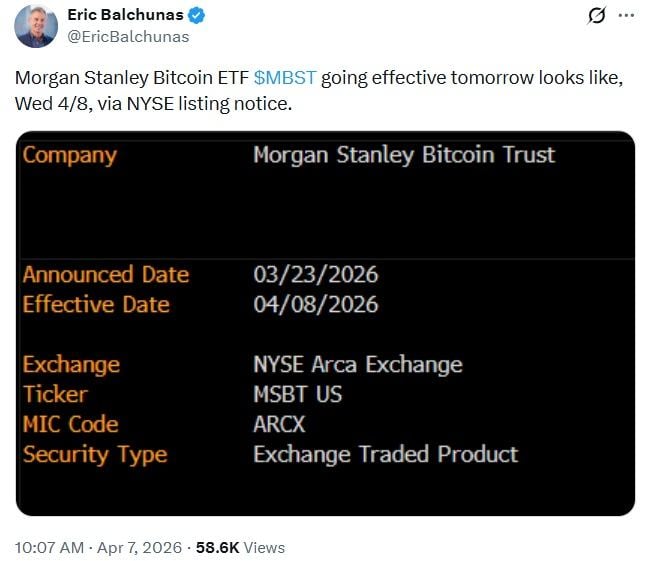Click the Company label in the notice
Screen dimensions: 651x561
coord(69,155)
